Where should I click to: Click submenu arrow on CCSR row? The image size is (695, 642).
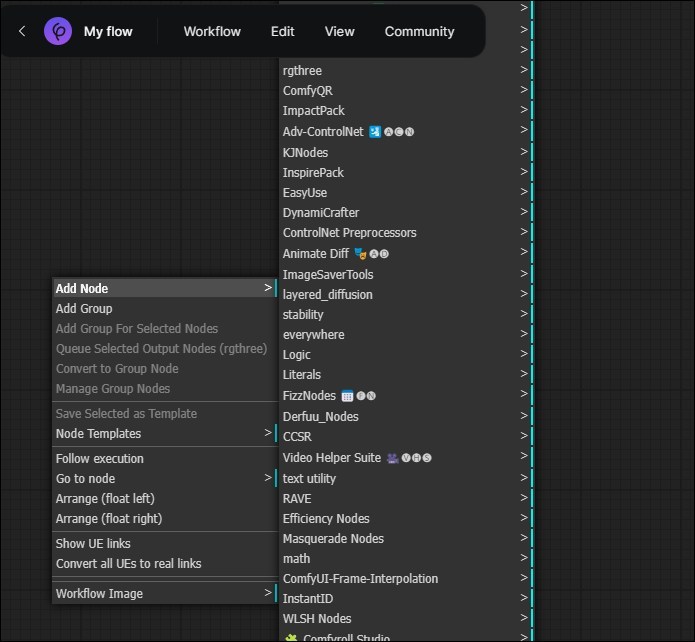point(524,435)
